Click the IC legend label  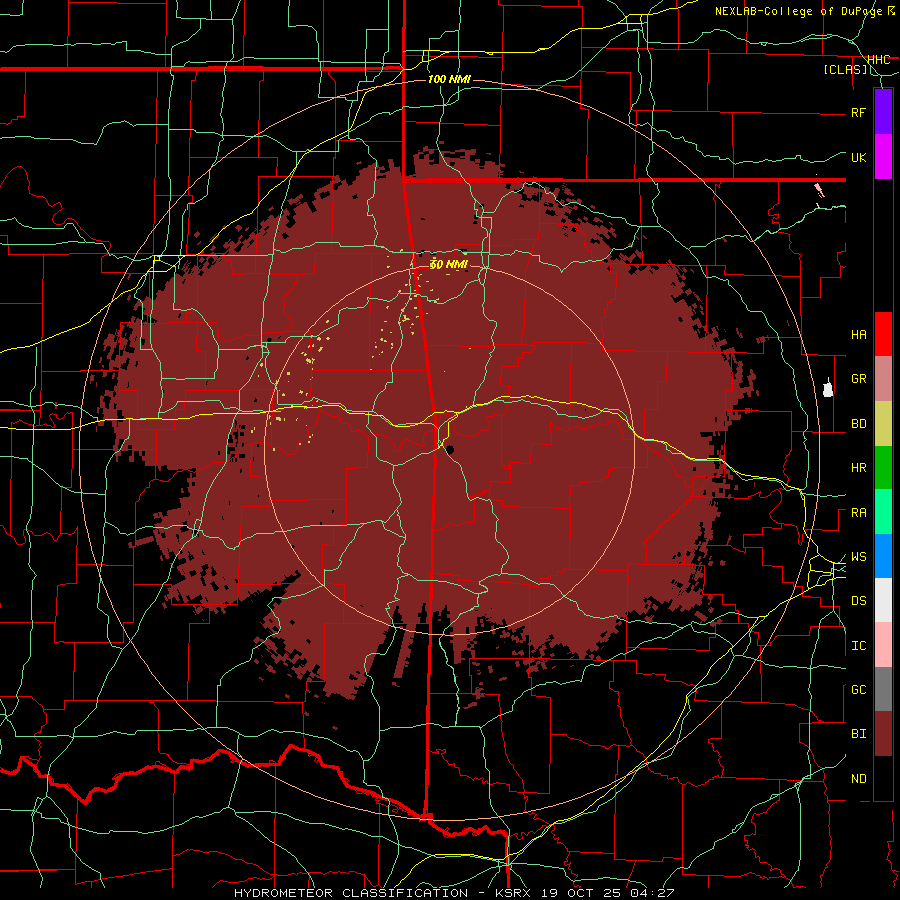click(858, 646)
